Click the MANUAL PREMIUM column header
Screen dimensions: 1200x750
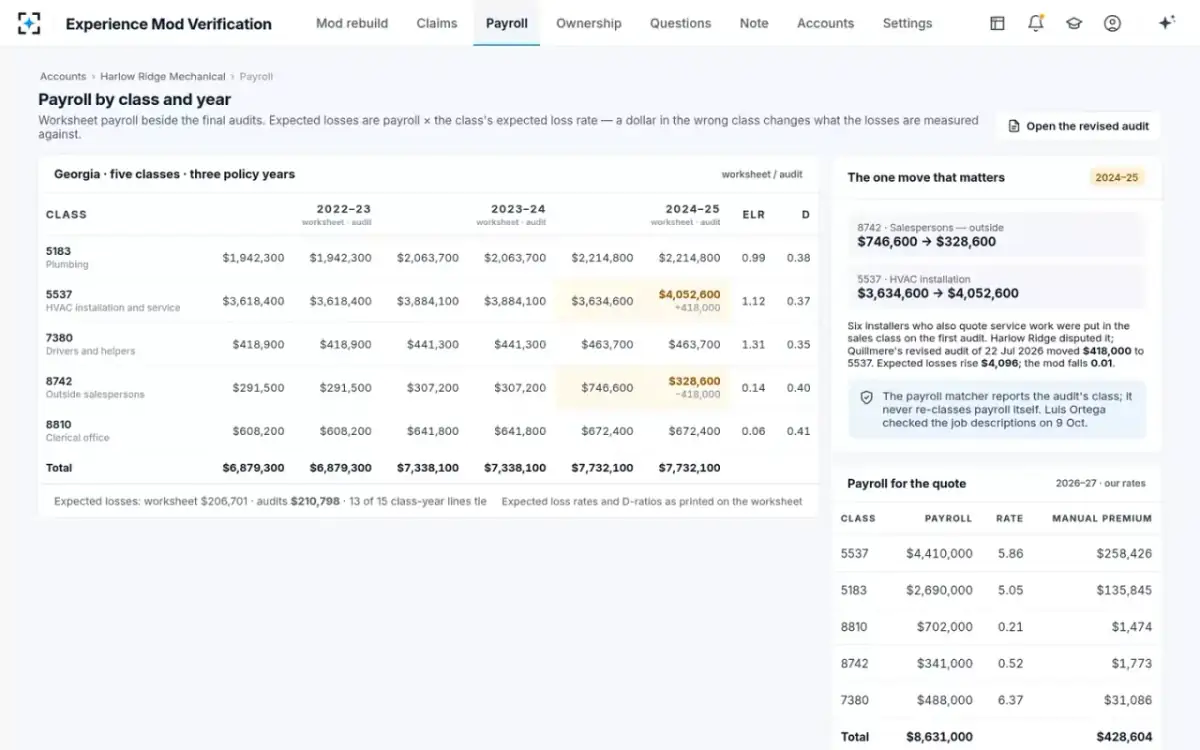click(x=1102, y=518)
